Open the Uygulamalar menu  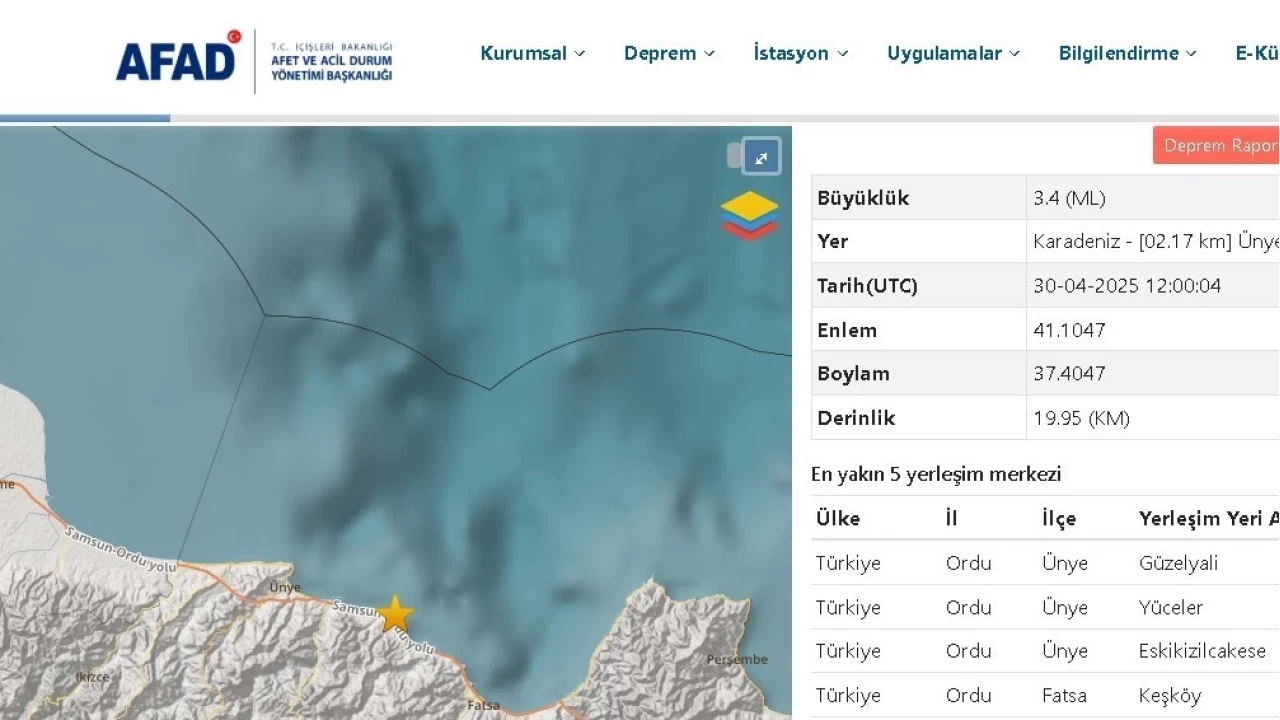(x=953, y=54)
